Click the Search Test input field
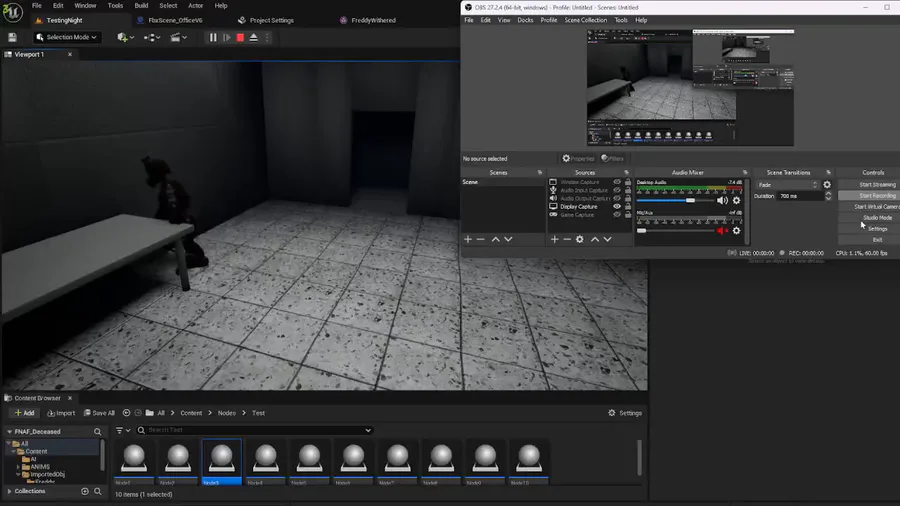Screen dimensions: 900x506 254,430
